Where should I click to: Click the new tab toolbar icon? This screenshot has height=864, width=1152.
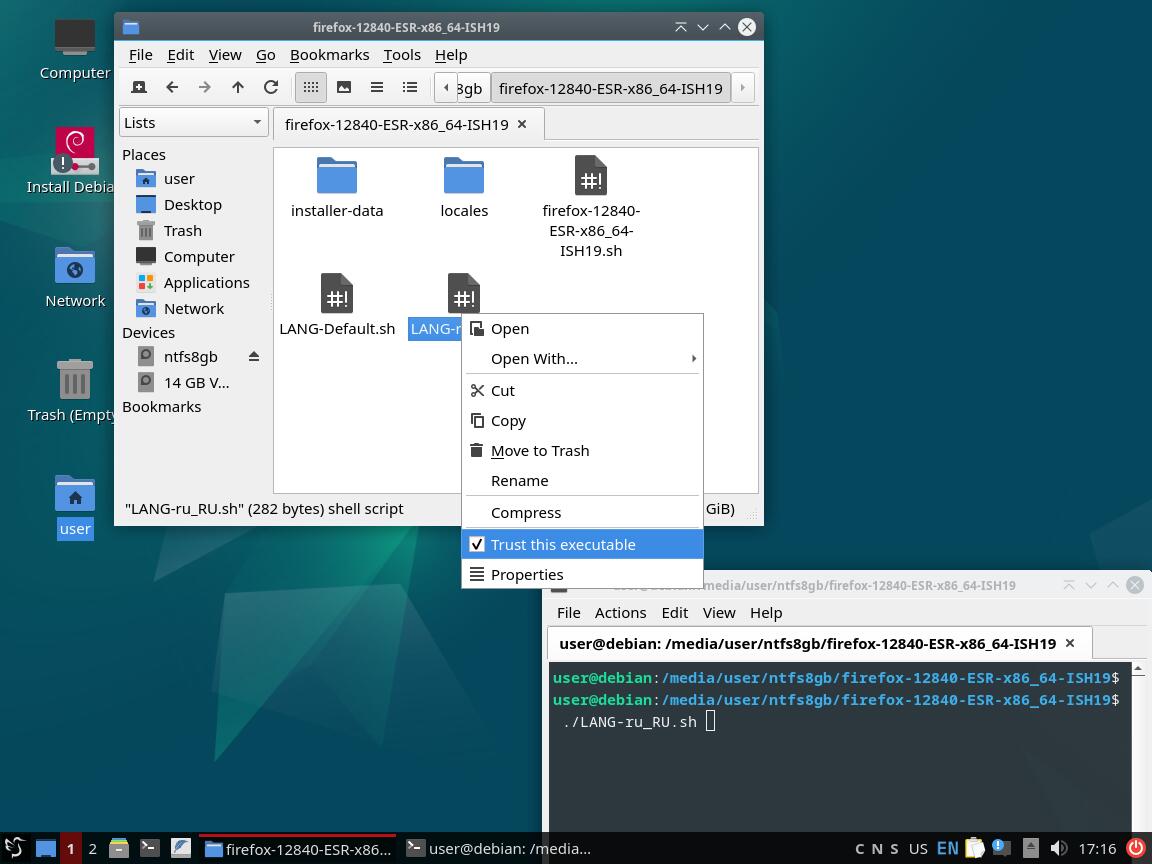(x=139, y=88)
